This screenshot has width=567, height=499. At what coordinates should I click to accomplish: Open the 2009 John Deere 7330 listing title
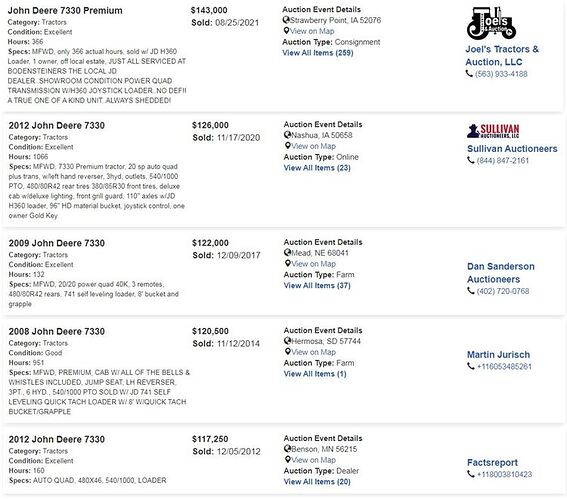click(57, 243)
